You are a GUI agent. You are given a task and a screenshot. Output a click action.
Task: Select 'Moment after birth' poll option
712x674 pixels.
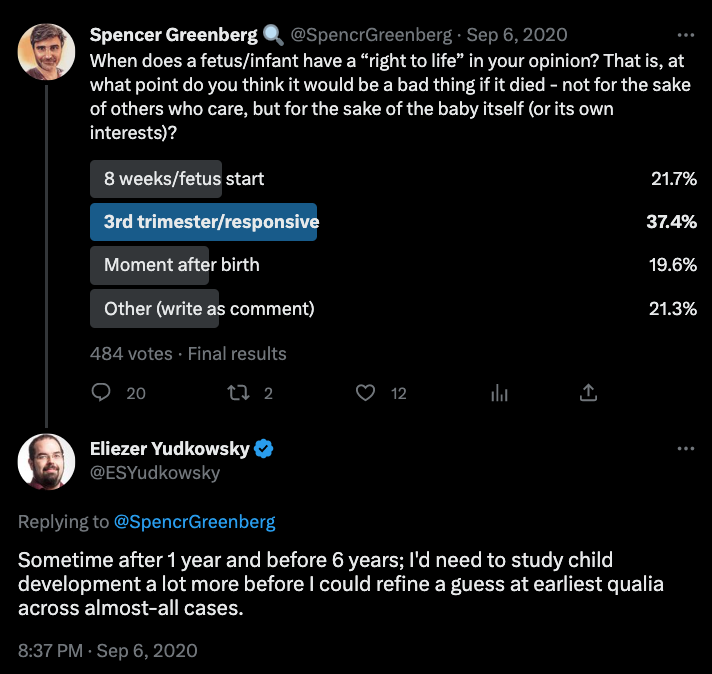pos(181,265)
